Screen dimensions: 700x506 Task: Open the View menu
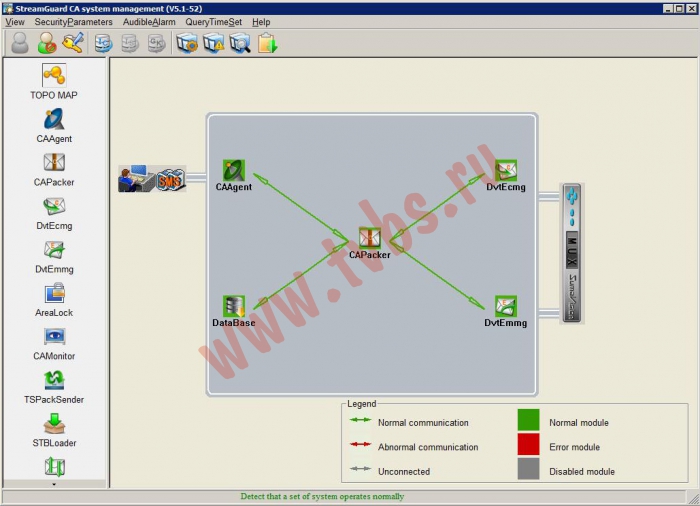click(15, 22)
